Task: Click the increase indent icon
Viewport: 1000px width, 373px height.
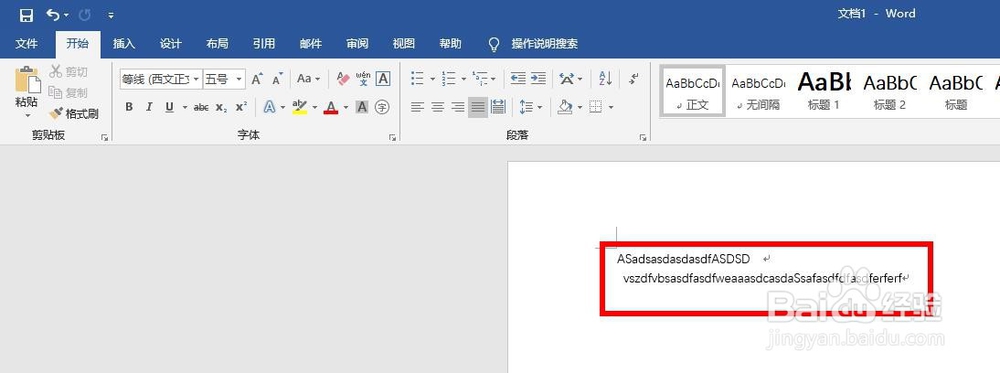Action: pos(538,79)
